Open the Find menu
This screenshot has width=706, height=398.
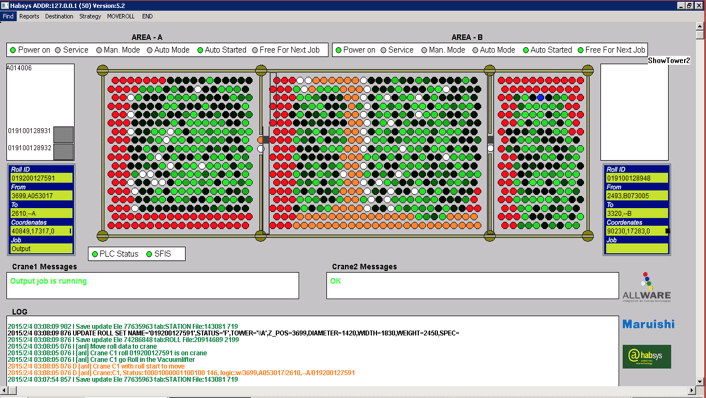[x=8, y=16]
